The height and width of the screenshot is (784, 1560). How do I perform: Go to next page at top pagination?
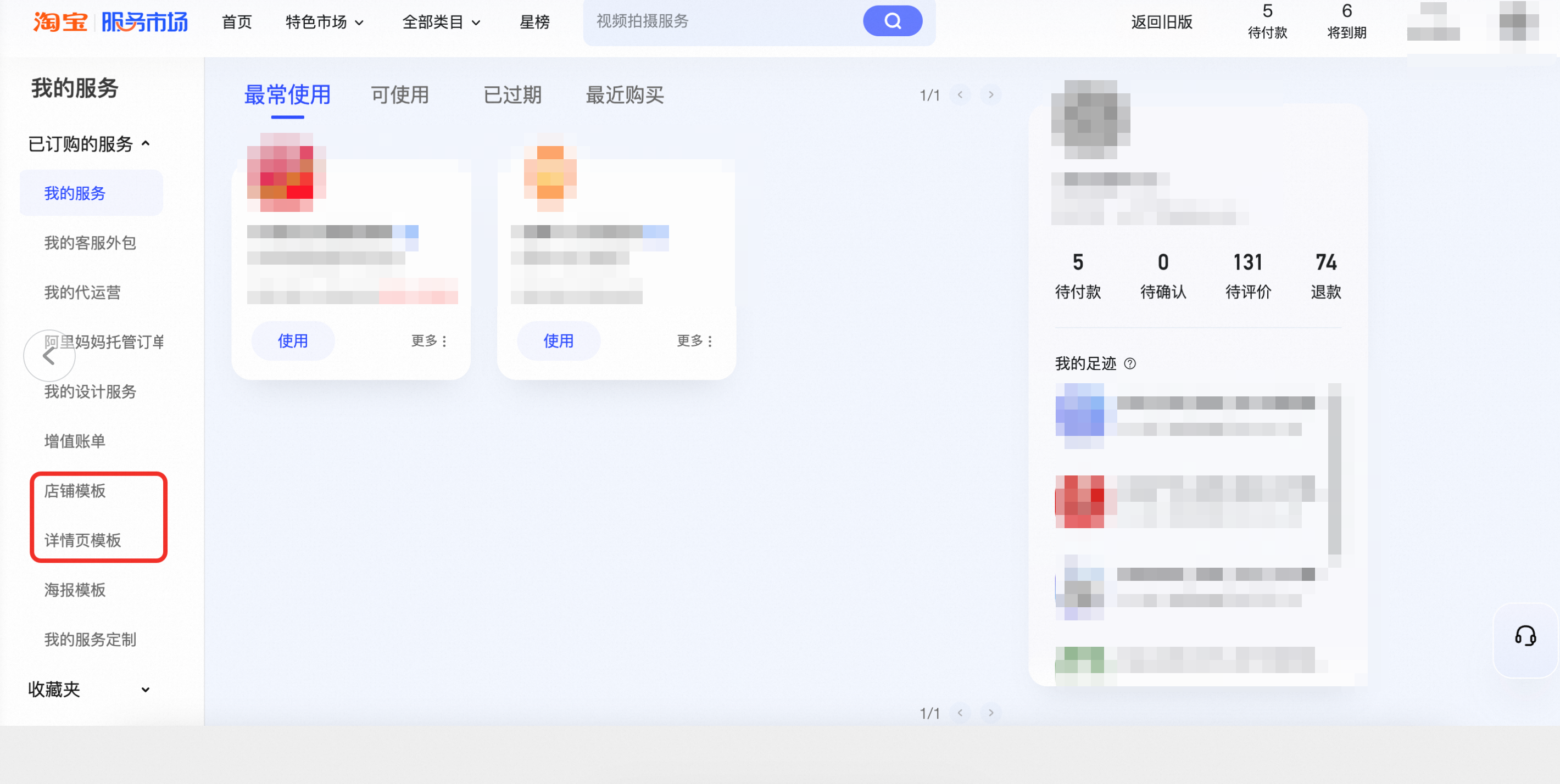(991, 94)
